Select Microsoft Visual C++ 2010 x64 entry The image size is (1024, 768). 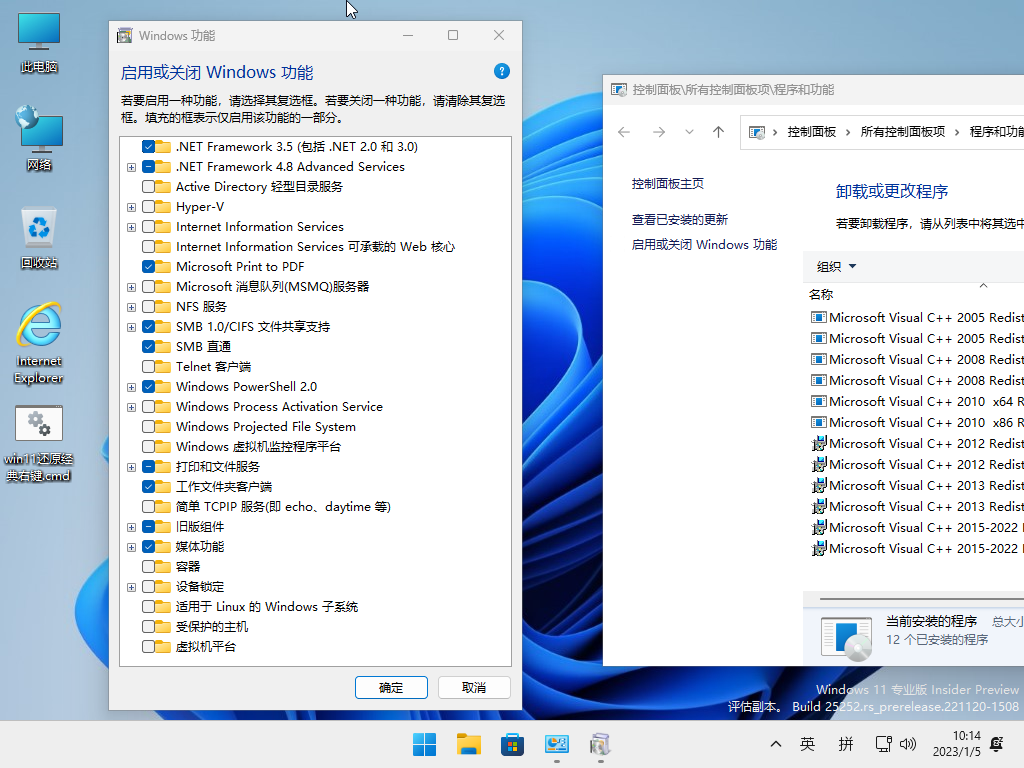(x=917, y=402)
